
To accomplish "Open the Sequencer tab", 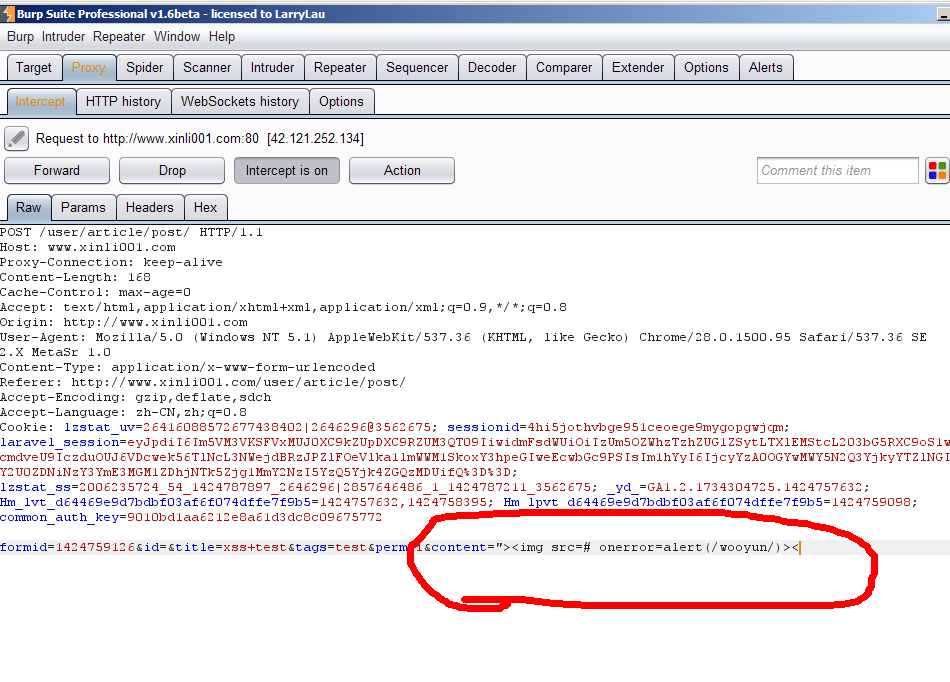I will [x=417, y=67].
